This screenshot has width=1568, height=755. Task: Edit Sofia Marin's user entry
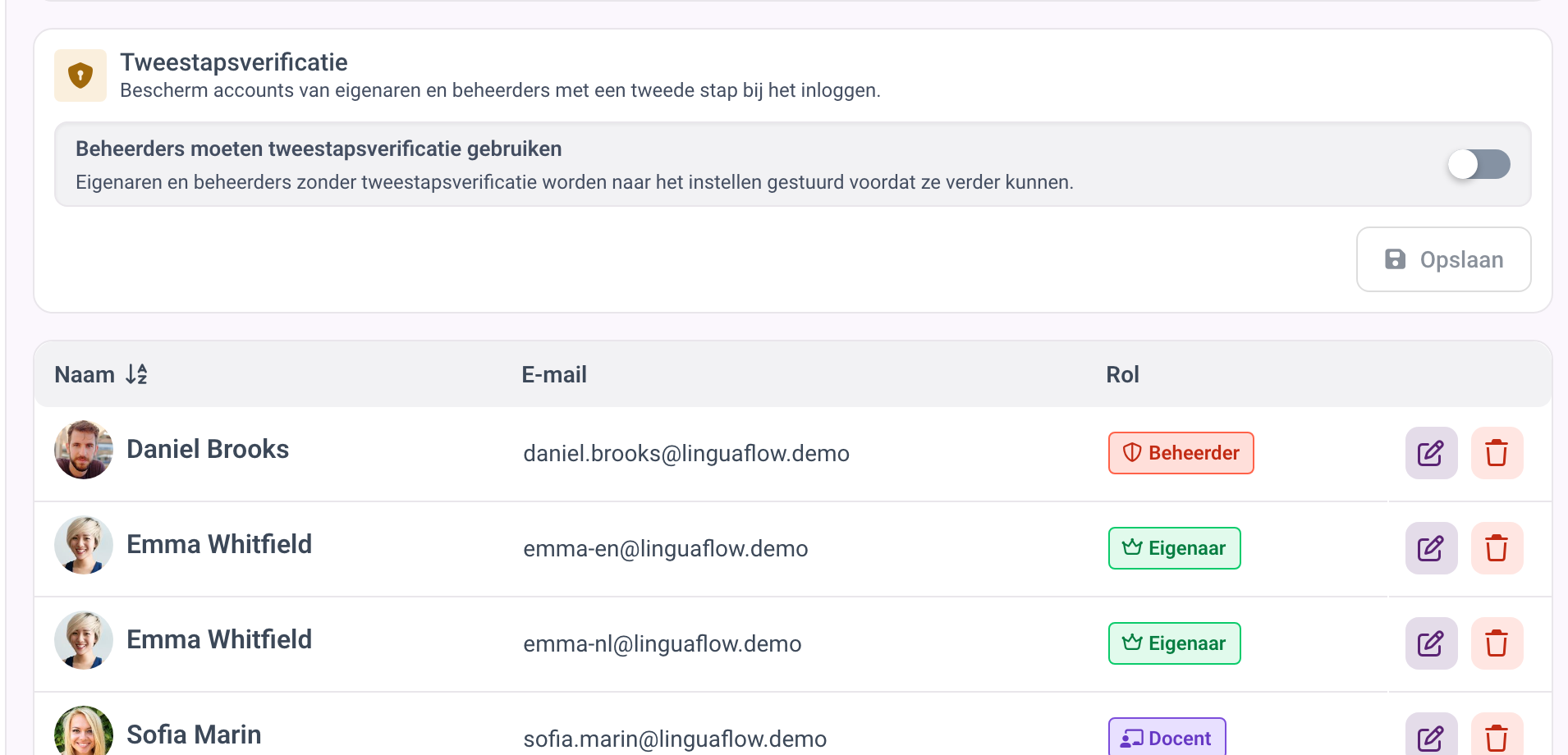(1431, 735)
